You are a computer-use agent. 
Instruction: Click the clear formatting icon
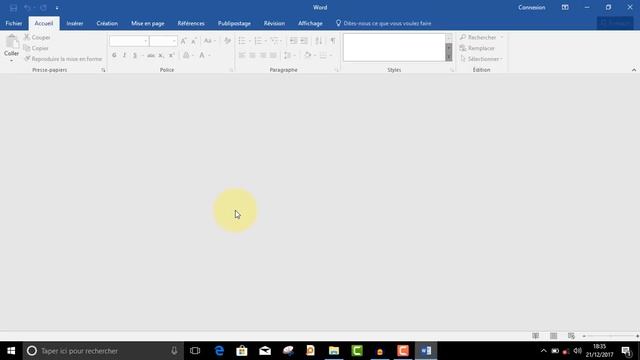coord(227,41)
